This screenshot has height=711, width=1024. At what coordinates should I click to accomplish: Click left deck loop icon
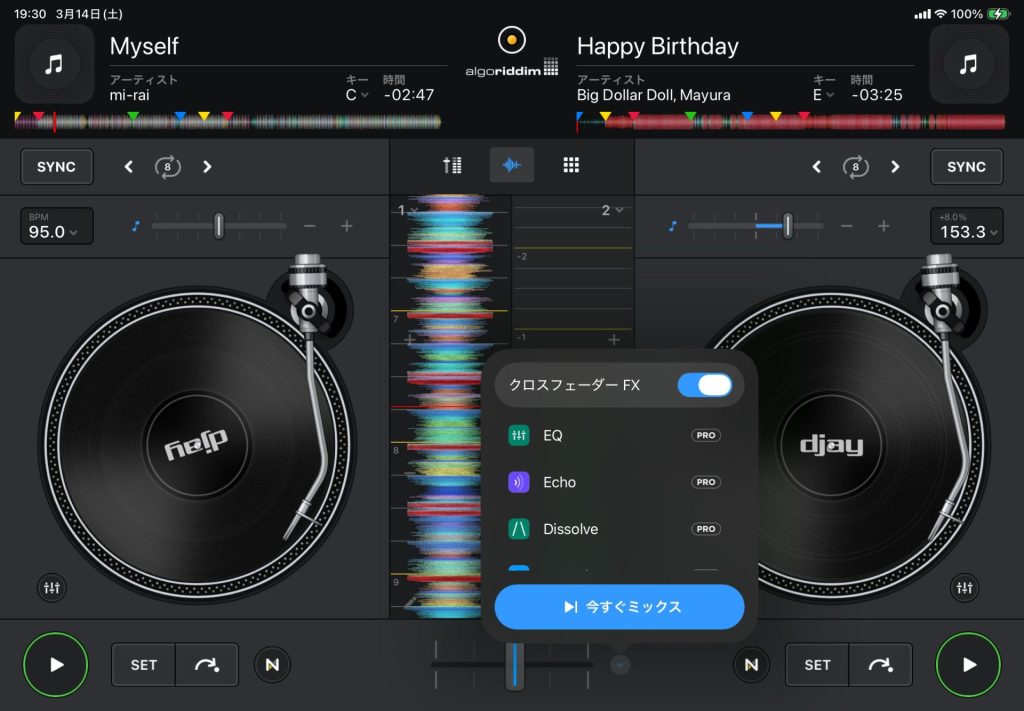(168, 167)
